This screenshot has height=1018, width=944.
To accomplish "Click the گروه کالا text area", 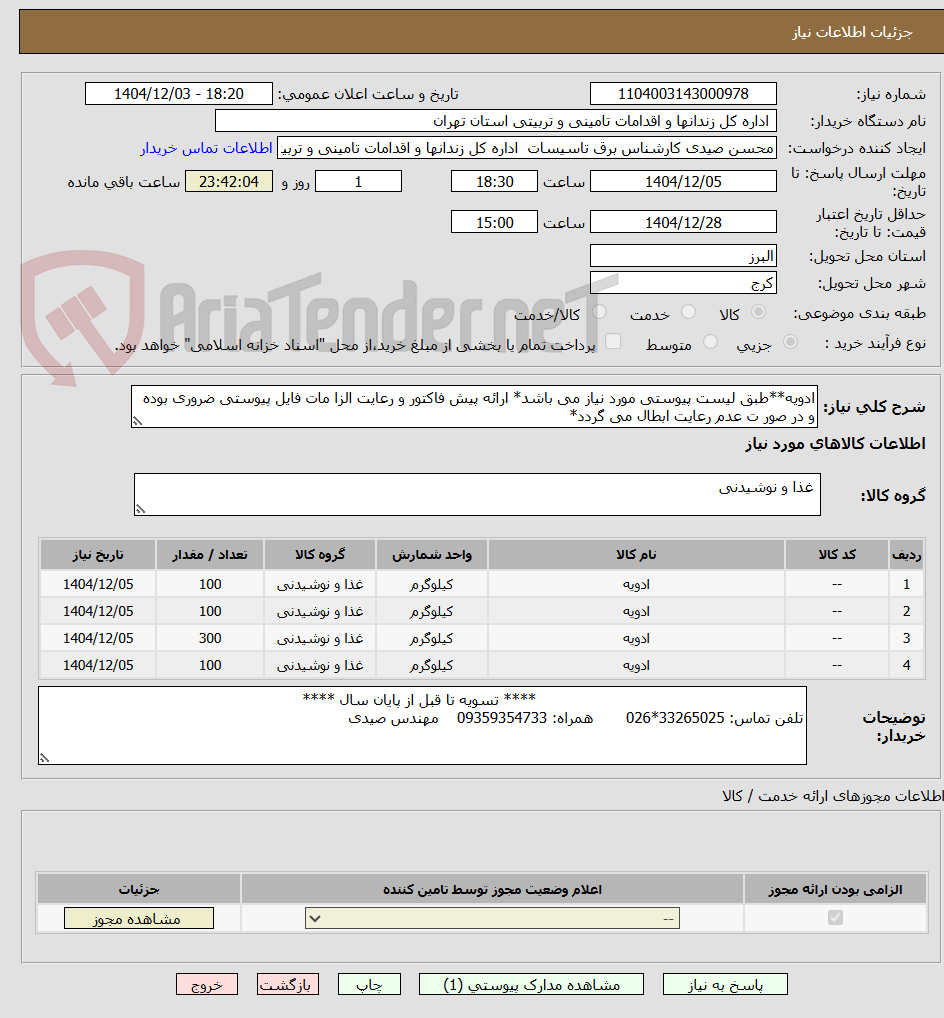I will tap(477, 494).
